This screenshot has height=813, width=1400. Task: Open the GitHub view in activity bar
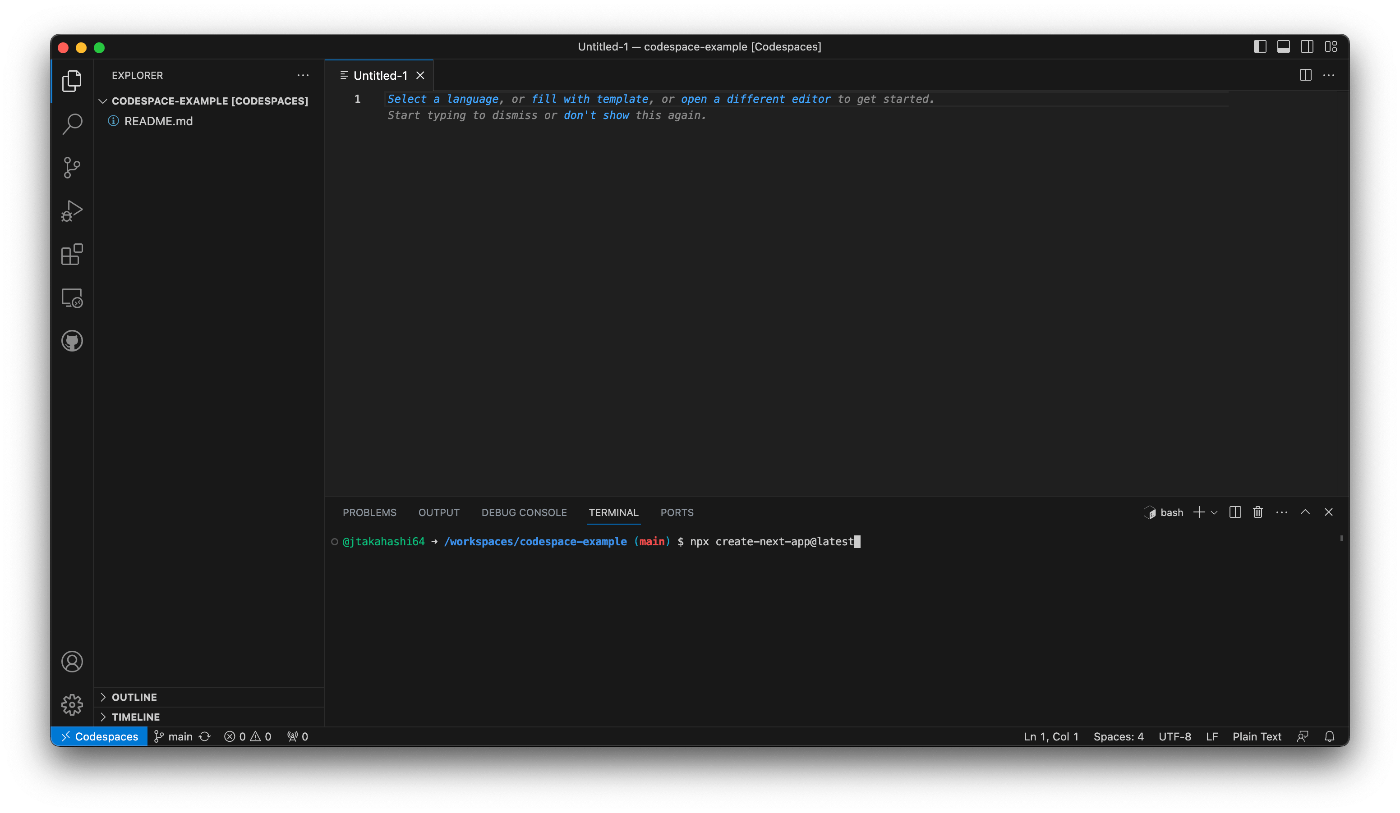(72, 341)
